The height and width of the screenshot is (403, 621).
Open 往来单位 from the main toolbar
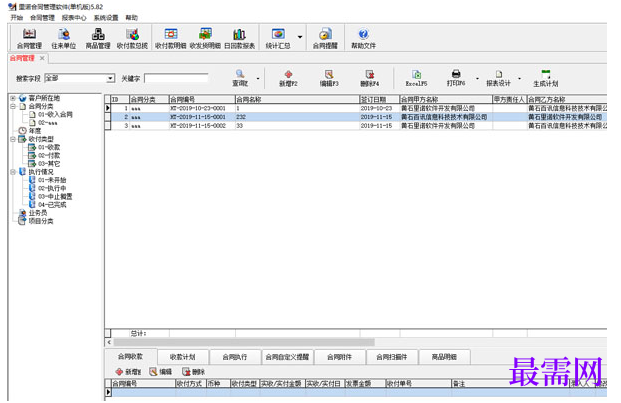(x=63, y=38)
